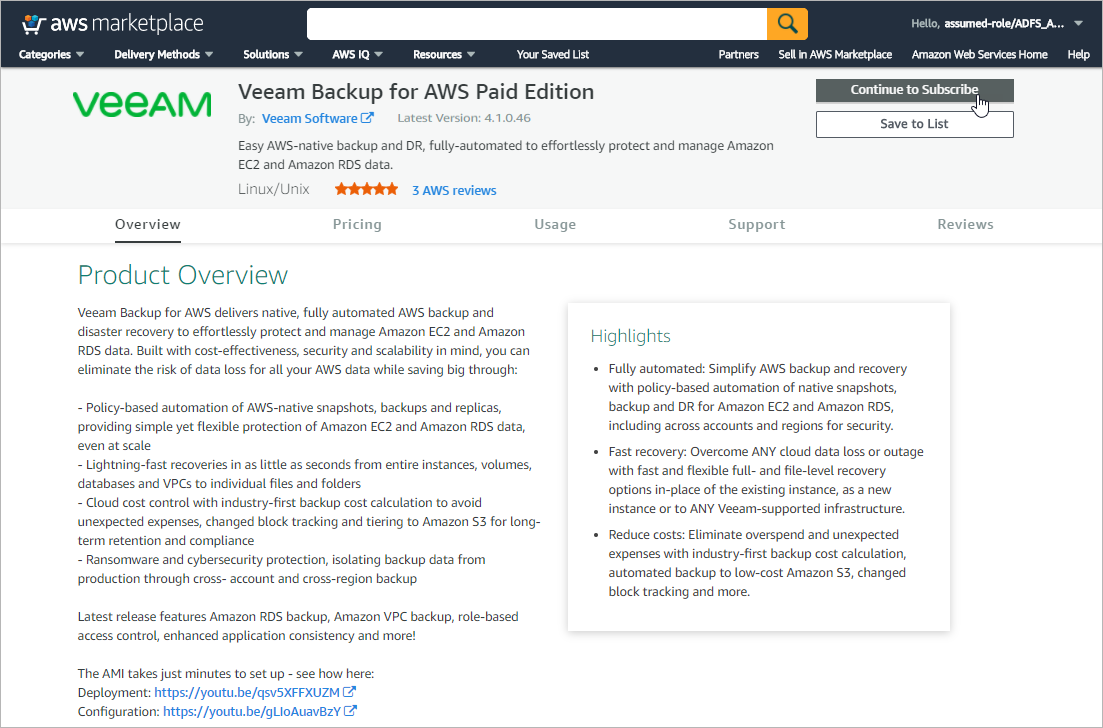The image size is (1103, 728).
Task: Click the five-star rating icons
Action: click(366, 189)
